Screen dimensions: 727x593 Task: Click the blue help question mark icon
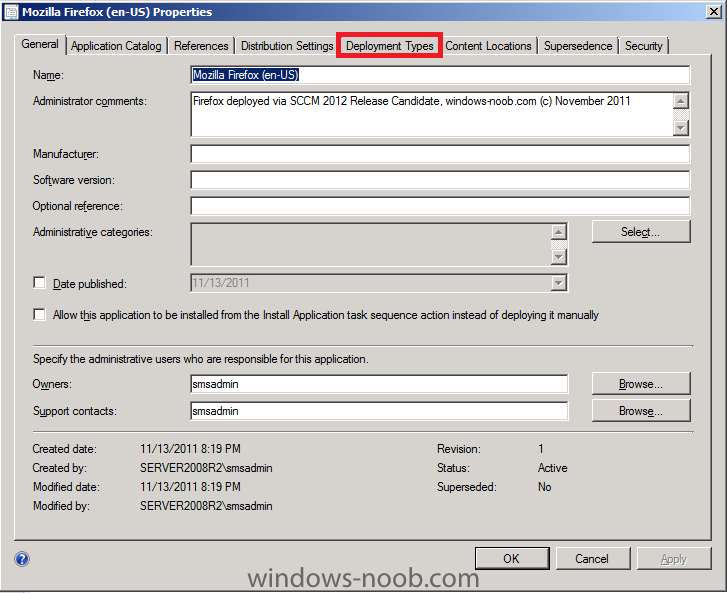click(22, 559)
